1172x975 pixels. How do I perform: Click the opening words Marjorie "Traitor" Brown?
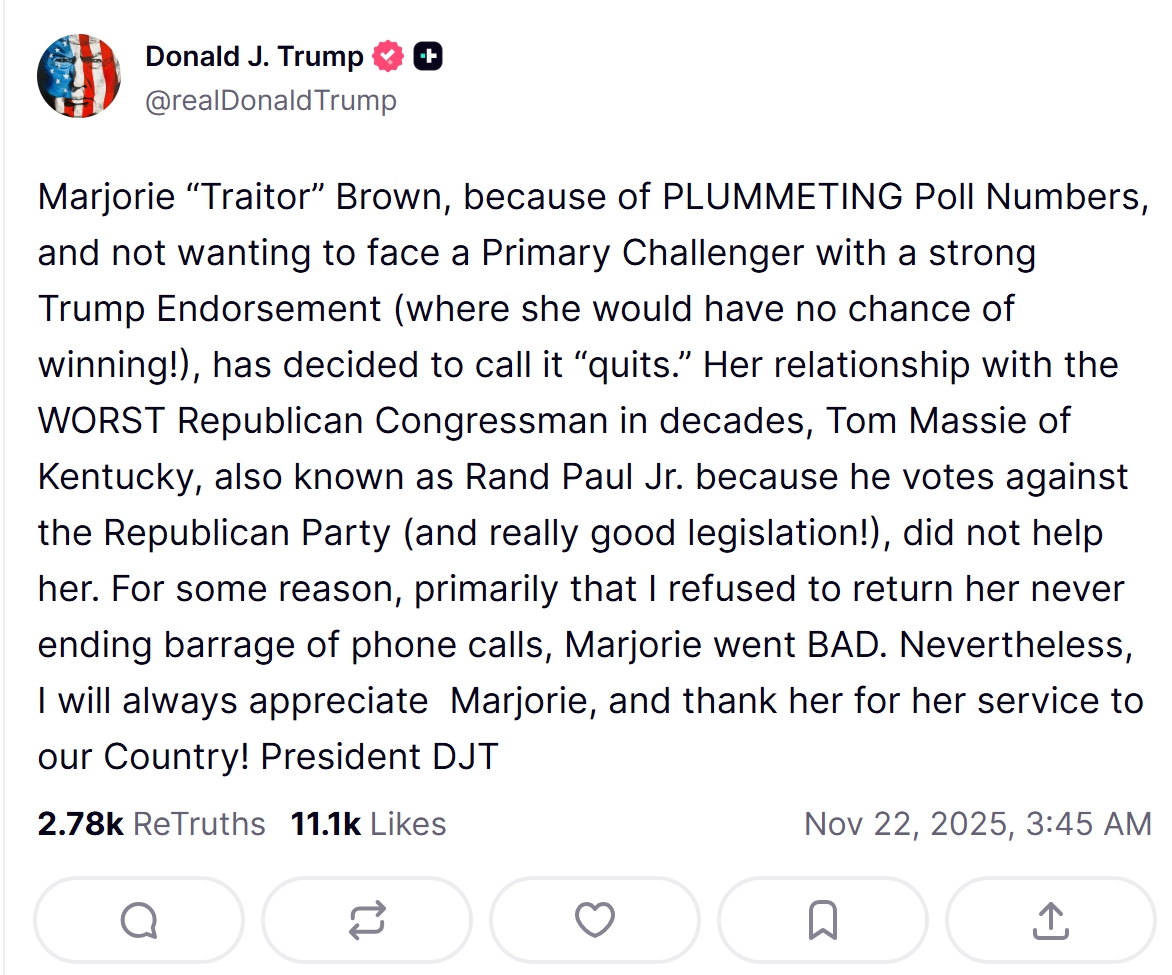point(236,197)
